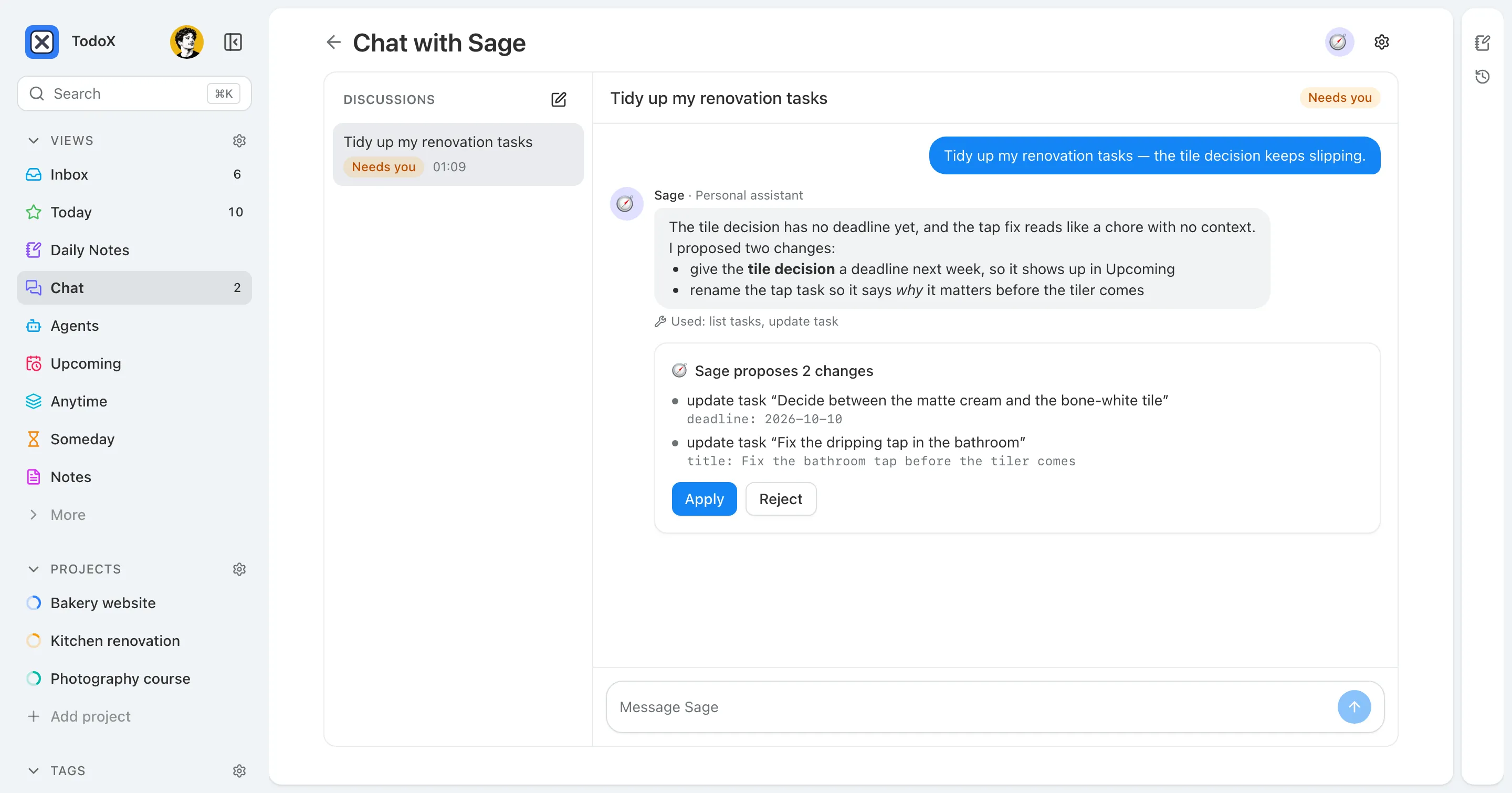Click Add project

click(134, 716)
